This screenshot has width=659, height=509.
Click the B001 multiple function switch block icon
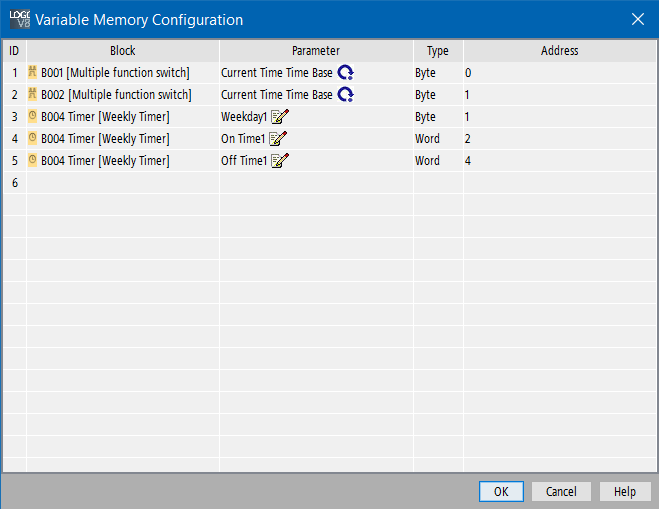click(x=33, y=73)
